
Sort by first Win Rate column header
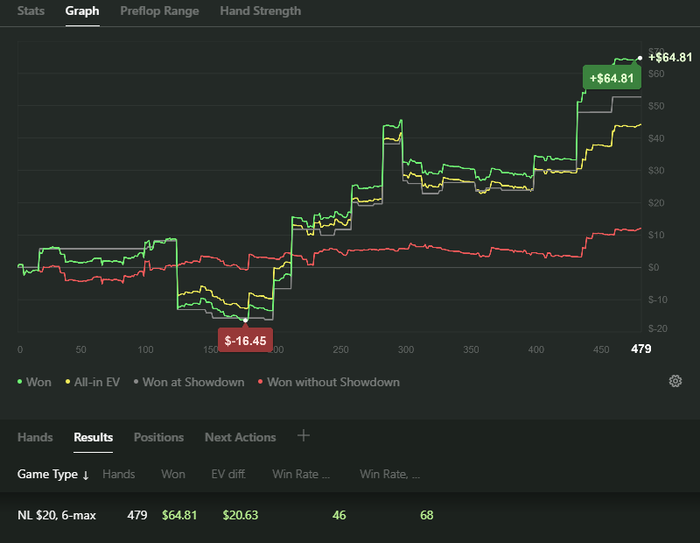coord(301,474)
